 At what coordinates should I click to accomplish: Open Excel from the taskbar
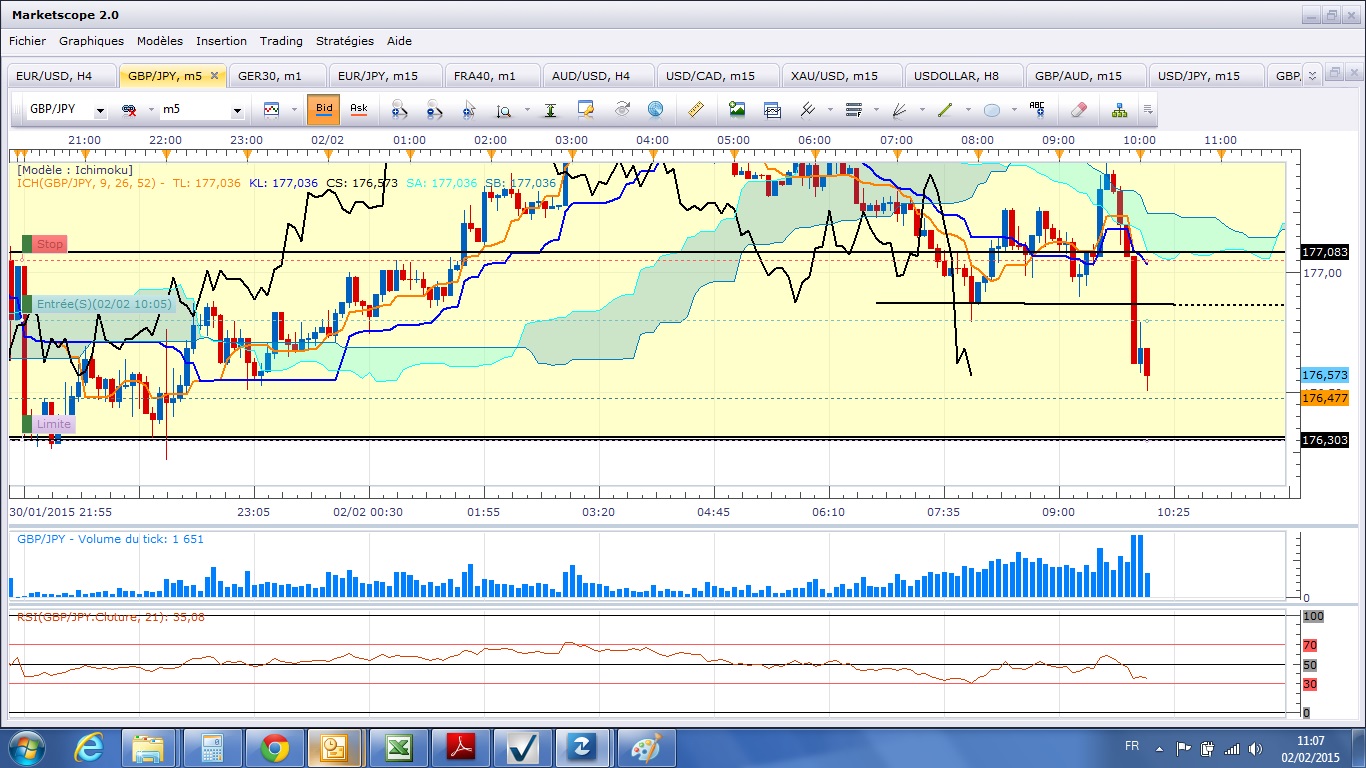(x=398, y=747)
